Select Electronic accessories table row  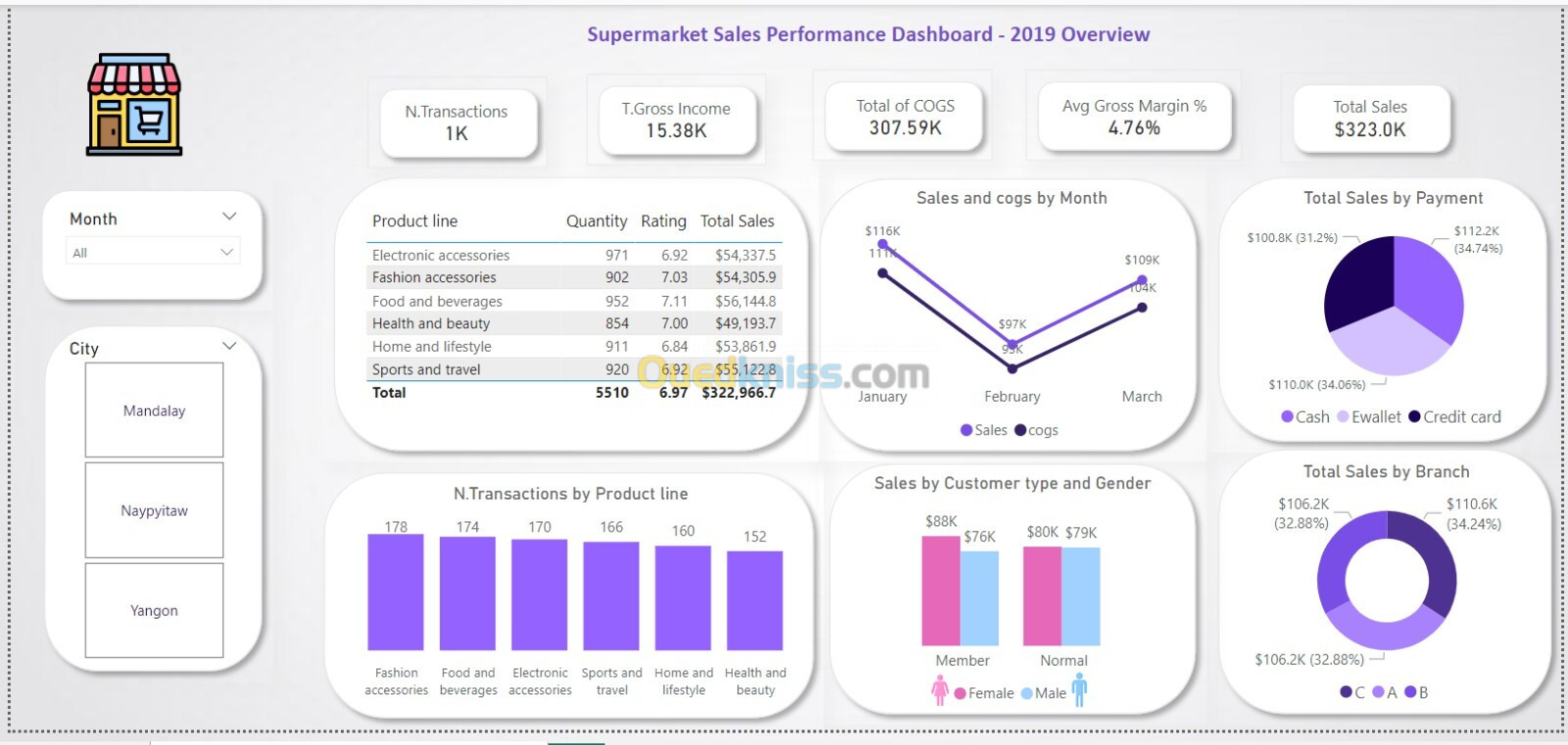574,255
